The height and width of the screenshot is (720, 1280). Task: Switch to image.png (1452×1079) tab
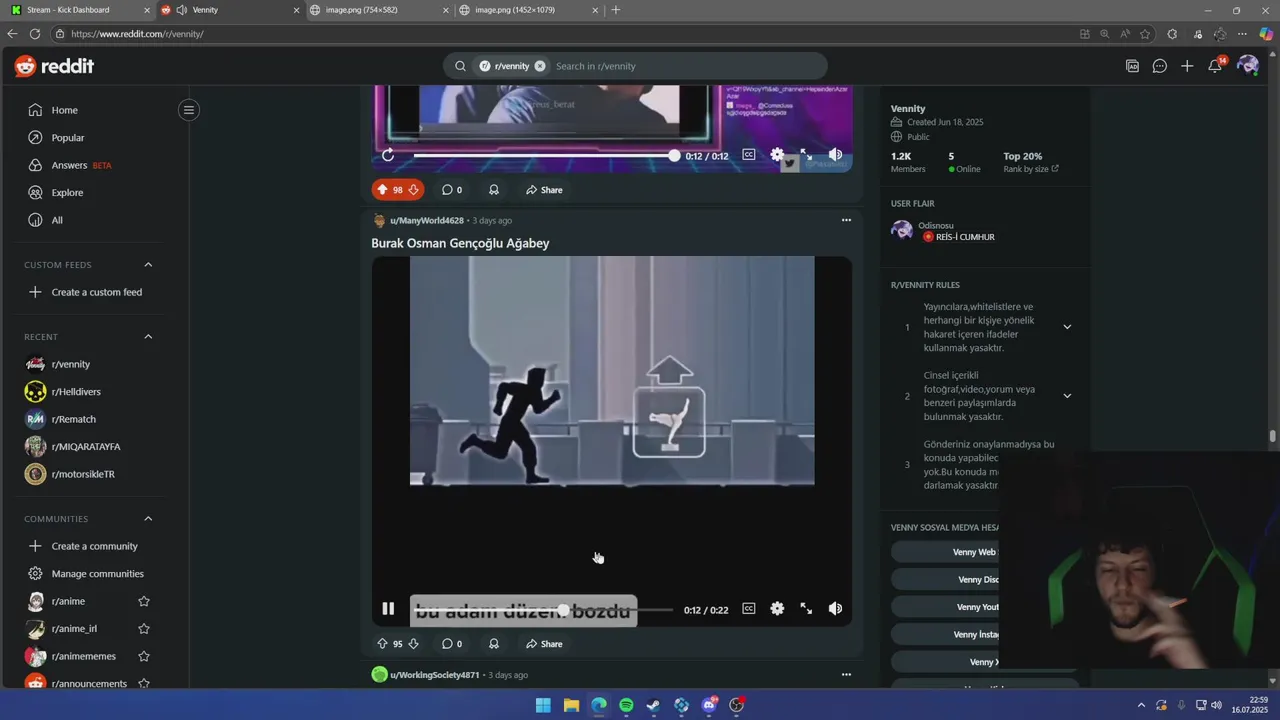click(x=528, y=10)
